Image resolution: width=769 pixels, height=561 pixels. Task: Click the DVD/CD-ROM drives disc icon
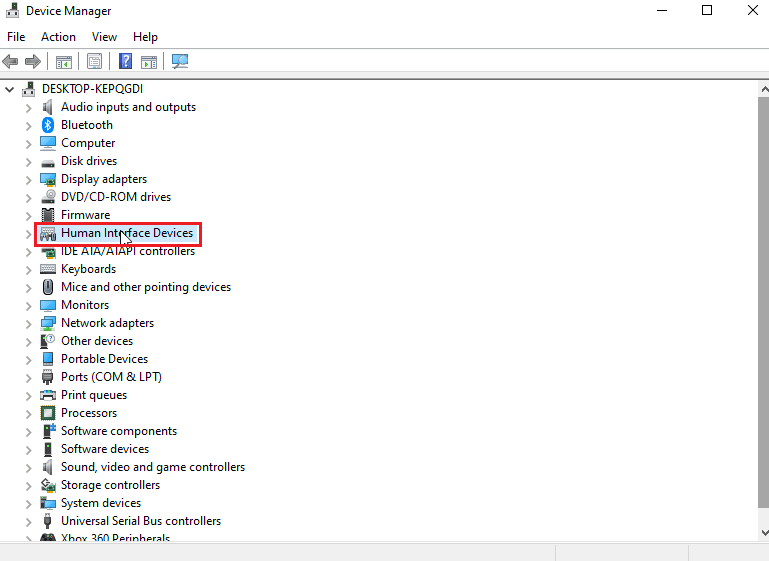click(x=48, y=197)
